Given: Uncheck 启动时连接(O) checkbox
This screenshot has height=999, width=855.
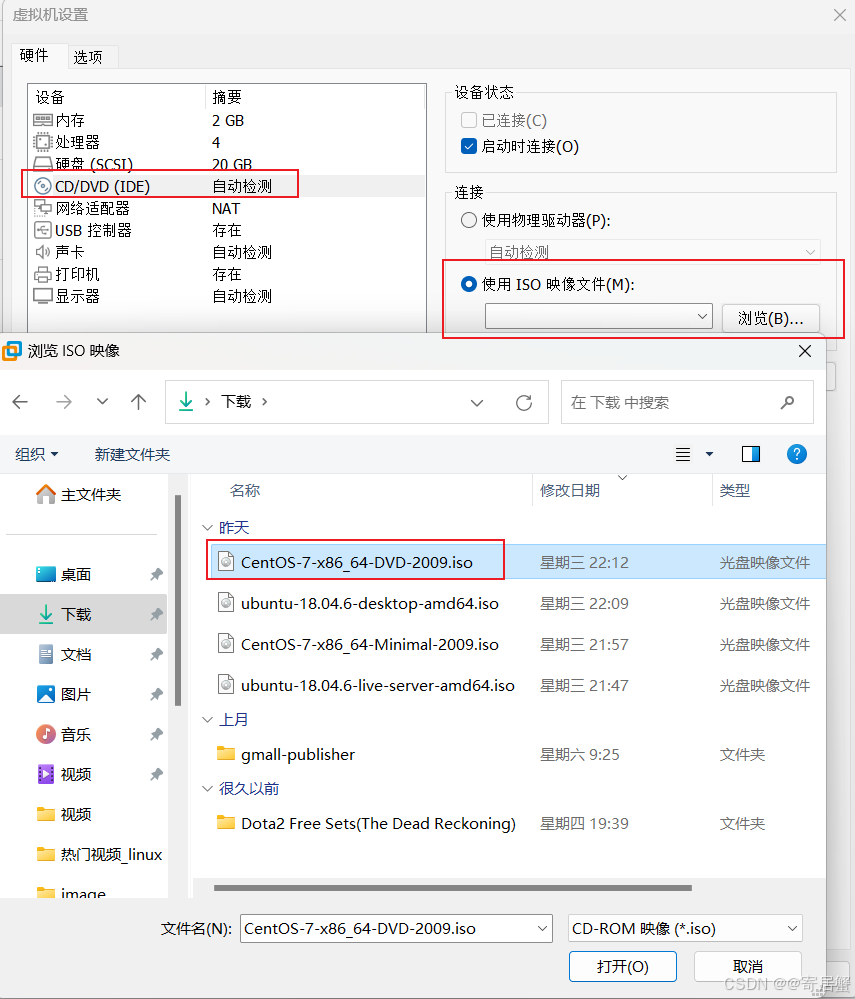Looking at the screenshot, I should coord(469,147).
